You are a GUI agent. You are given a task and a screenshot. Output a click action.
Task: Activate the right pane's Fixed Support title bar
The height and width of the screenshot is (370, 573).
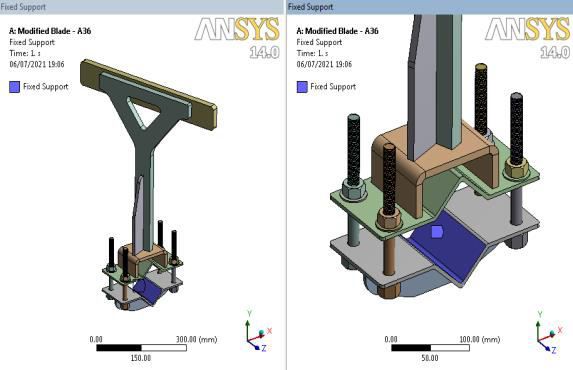coord(430,7)
